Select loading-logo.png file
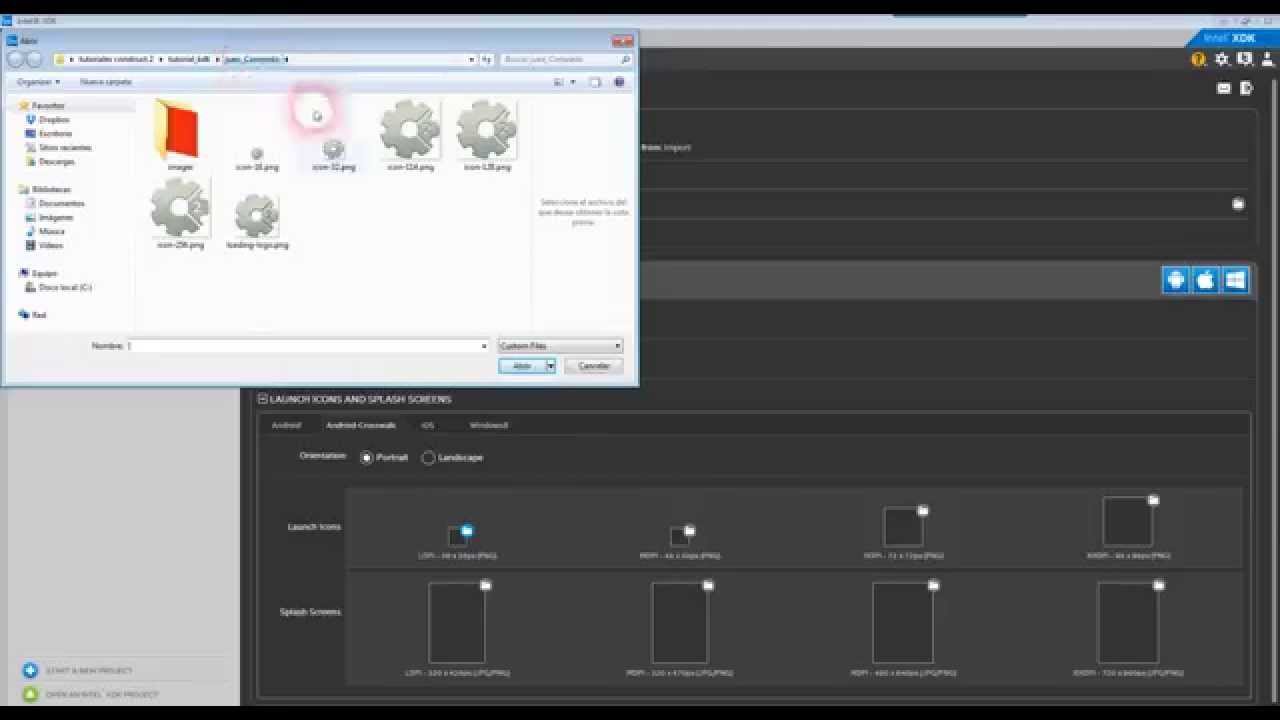This screenshot has width=1280, height=720. click(257, 221)
